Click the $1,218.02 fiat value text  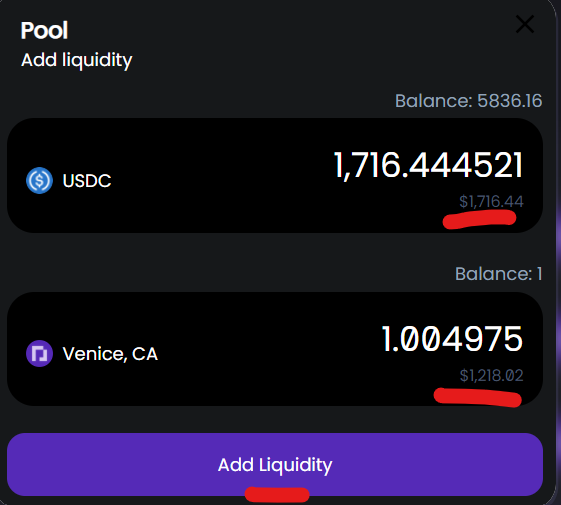[x=491, y=375]
